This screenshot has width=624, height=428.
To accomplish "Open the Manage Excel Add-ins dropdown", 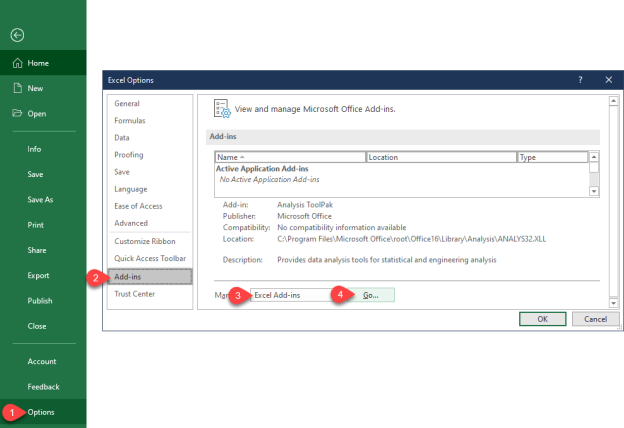I will (288, 295).
